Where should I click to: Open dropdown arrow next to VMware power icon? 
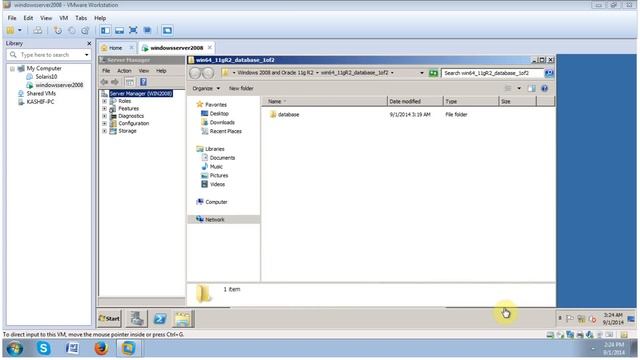(20, 30)
